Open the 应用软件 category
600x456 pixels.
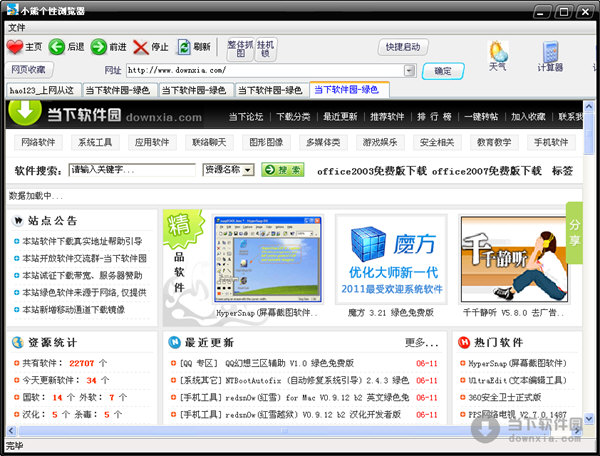click(152, 142)
